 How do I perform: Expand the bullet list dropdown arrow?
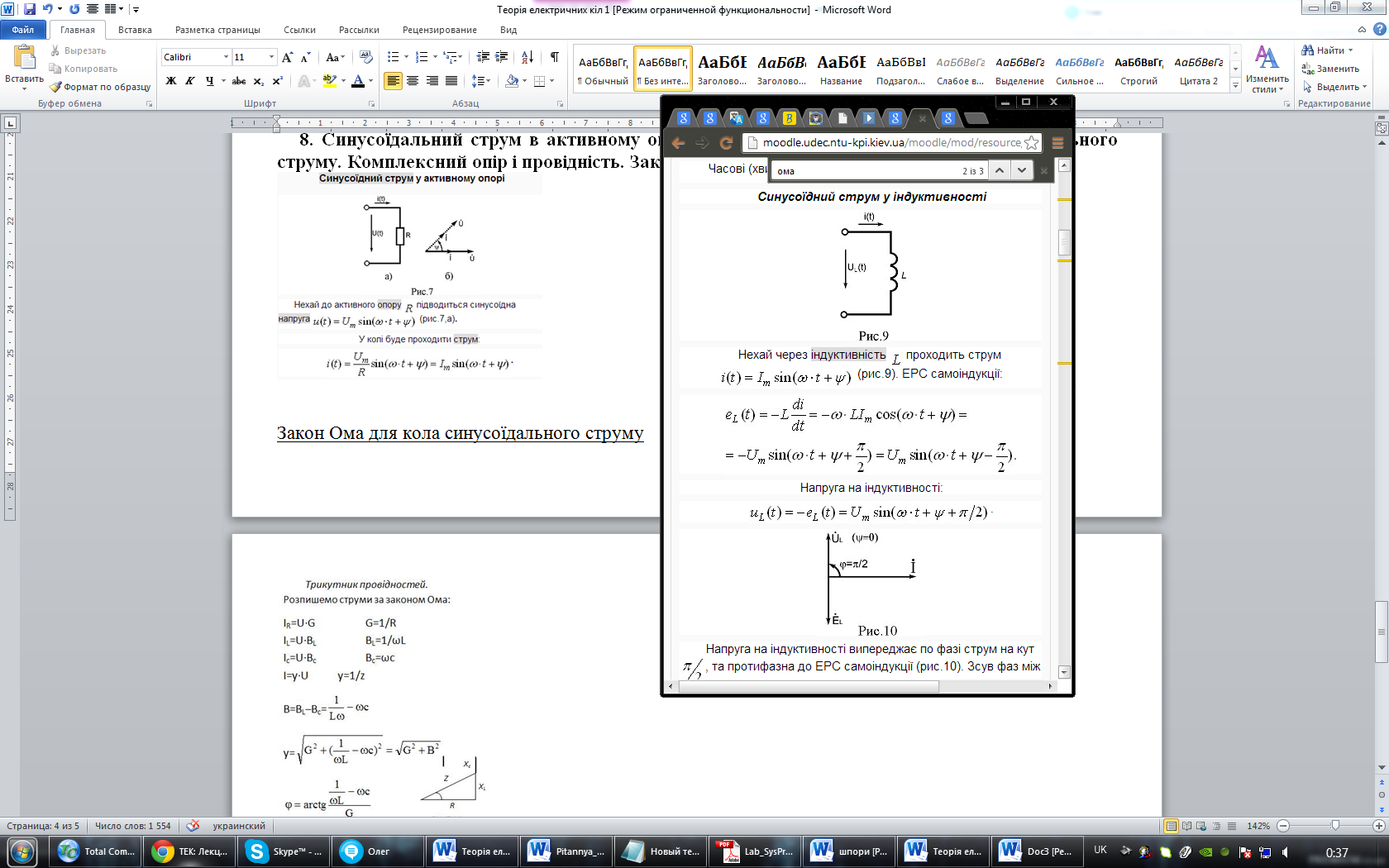(x=406, y=57)
